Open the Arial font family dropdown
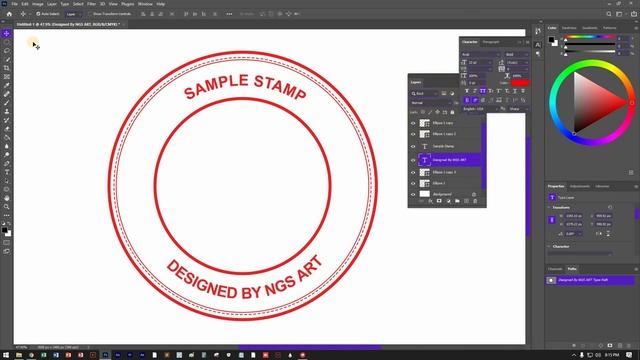This screenshot has width=640, height=360. click(481, 54)
